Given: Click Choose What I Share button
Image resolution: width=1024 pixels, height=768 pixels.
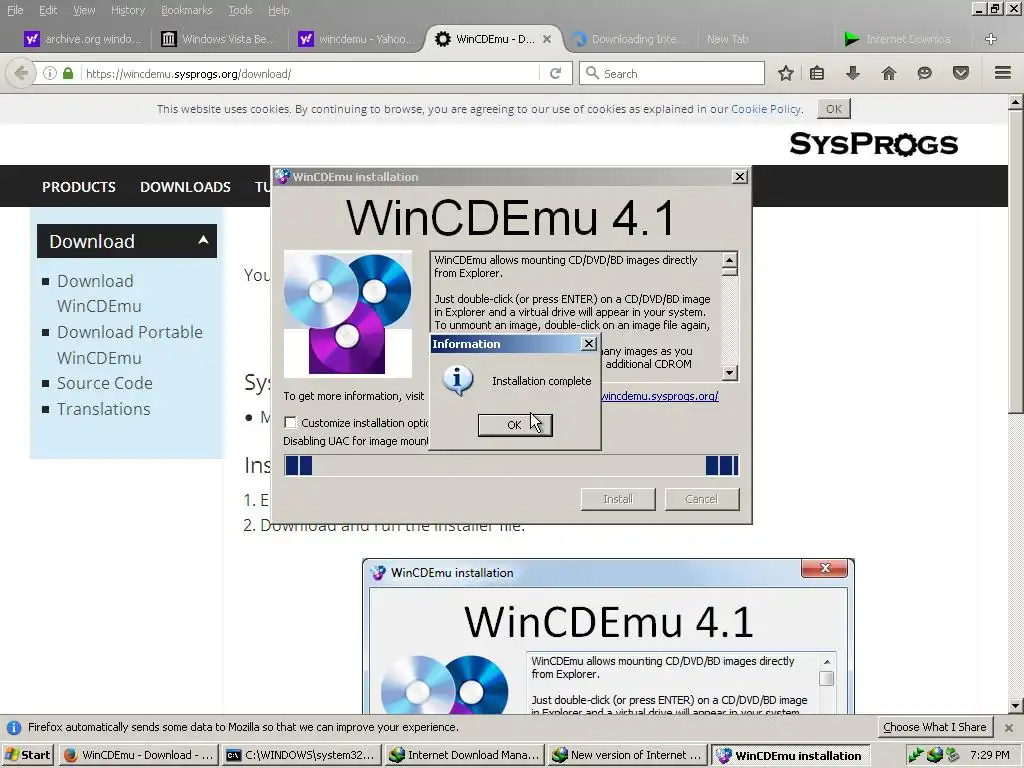Looking at the screenshot, I should point(935,727).
